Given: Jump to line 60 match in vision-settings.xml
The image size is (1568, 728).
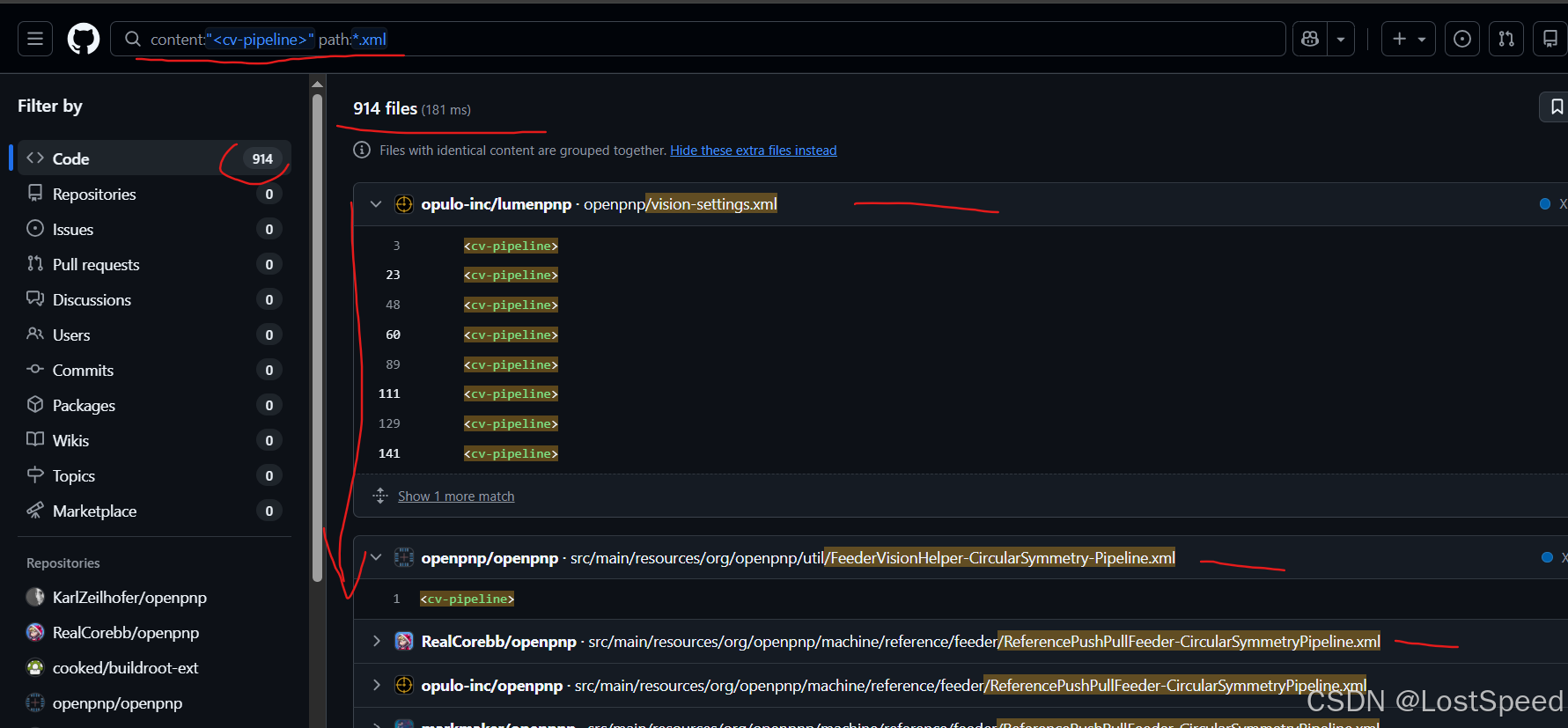Looking at the screenshot, I should pos(393,335).
